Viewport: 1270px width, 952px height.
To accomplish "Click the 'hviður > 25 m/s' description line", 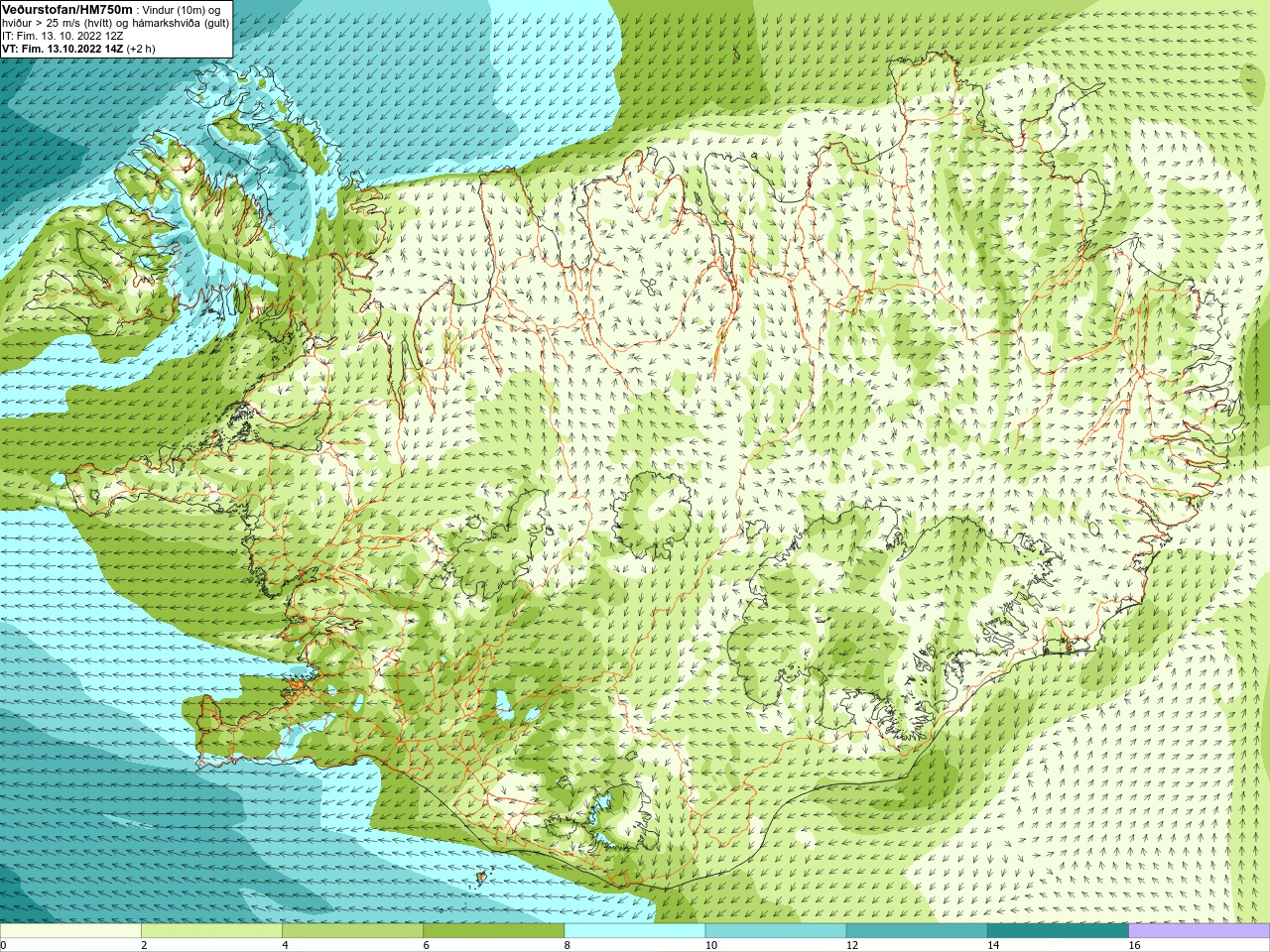I will (x=115, y=23).
